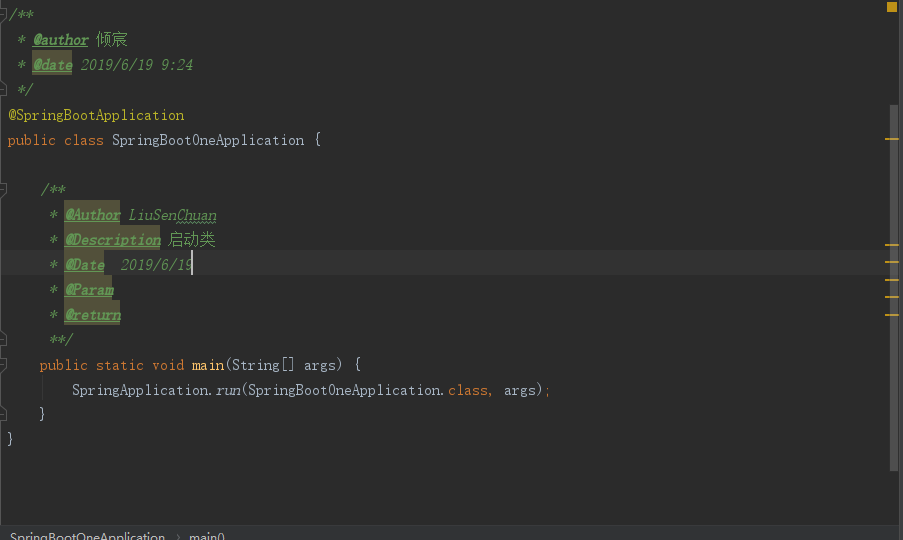
Task: Click the italic run method call
Action: [228, 390]
